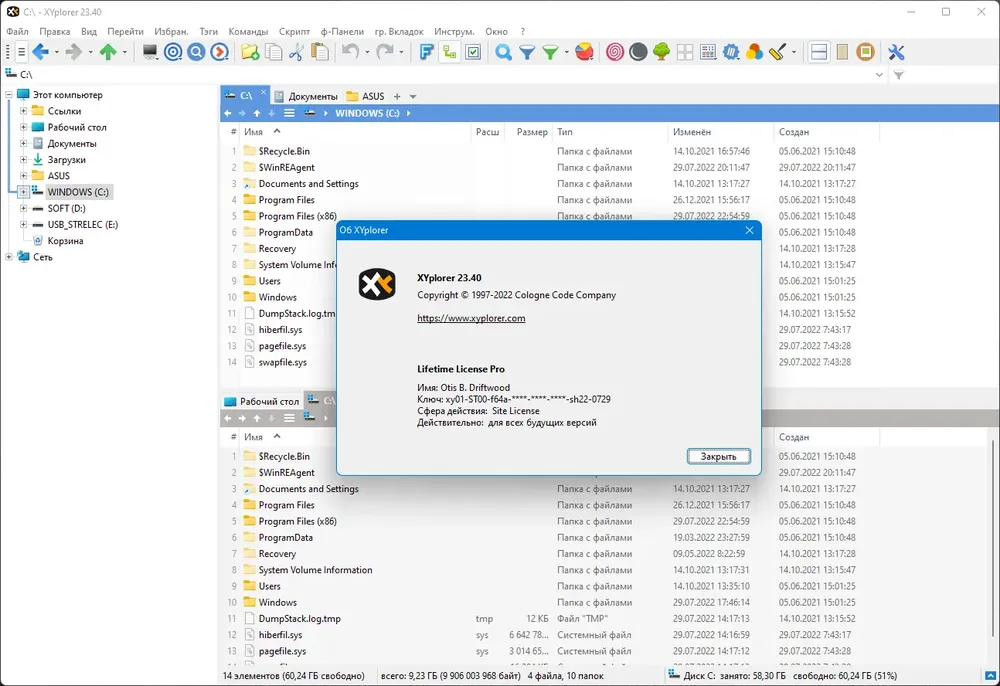Toggle the selection checkboxes toolbar icon
Viewport: 1000px width, 686px height.
click(473, 52)
